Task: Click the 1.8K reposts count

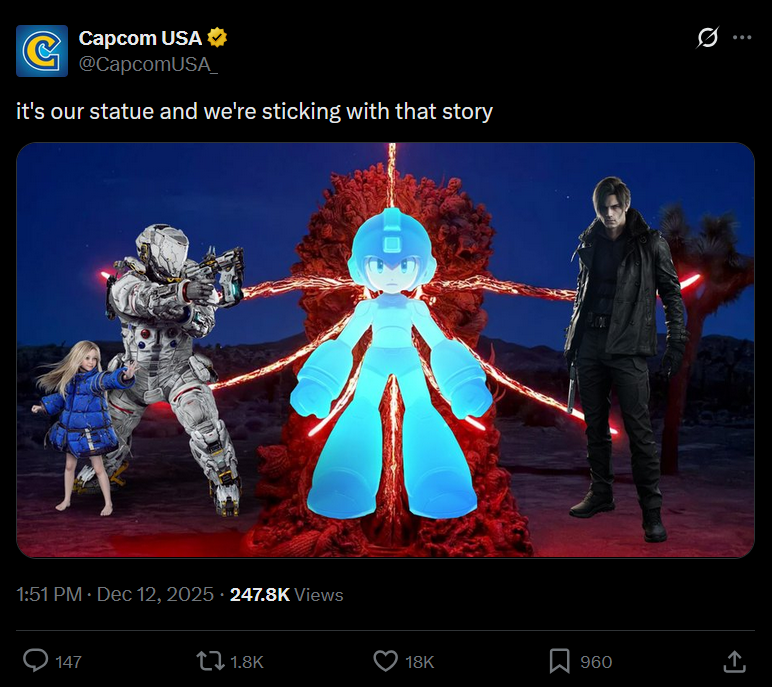Action: pos(247,662)
